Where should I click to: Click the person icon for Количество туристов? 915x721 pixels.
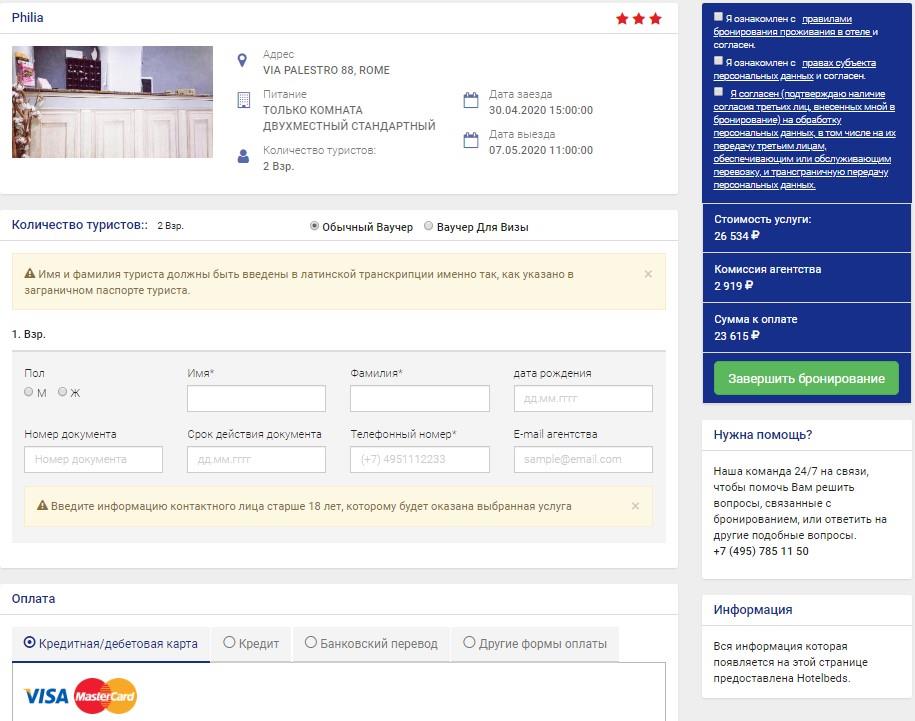243,156
